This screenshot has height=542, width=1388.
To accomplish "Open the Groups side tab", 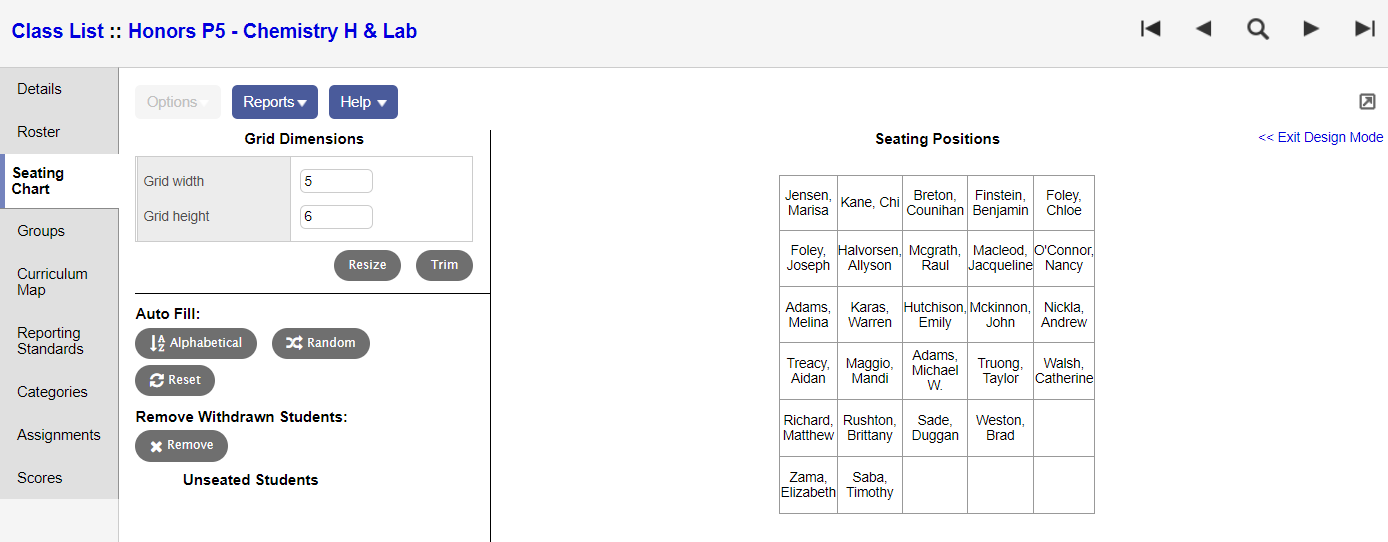I will [41, 231].
